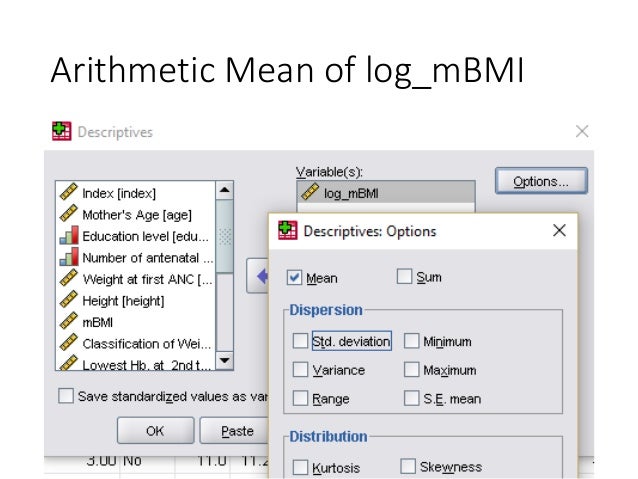Check the Range option
The height and width of the screenshot is (479, 638).
click(x=300, y=398)
